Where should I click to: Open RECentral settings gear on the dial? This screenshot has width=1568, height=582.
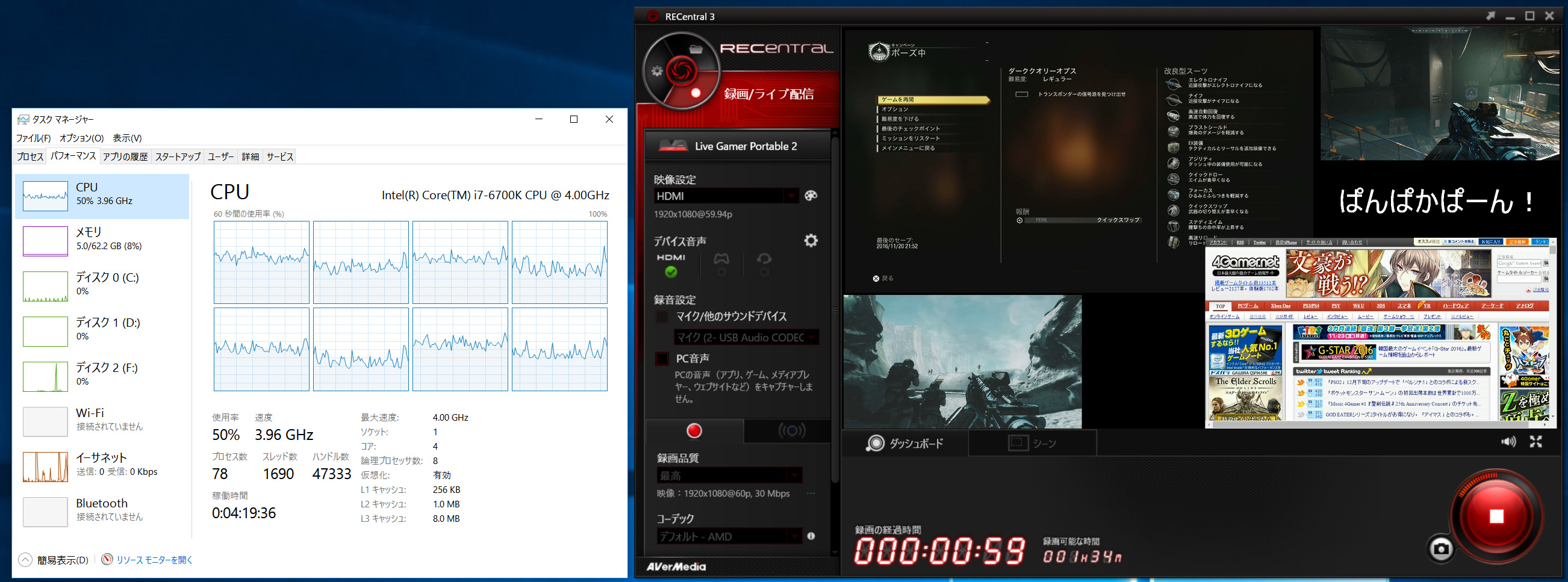pos(657,71)
